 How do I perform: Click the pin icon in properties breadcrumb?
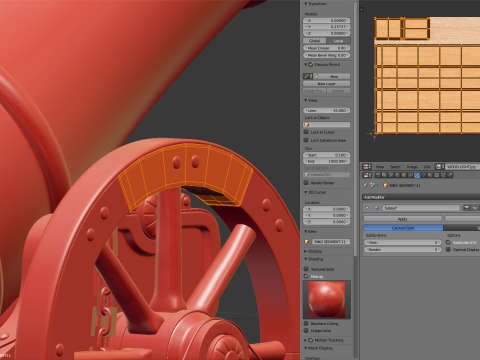[365, 185]
